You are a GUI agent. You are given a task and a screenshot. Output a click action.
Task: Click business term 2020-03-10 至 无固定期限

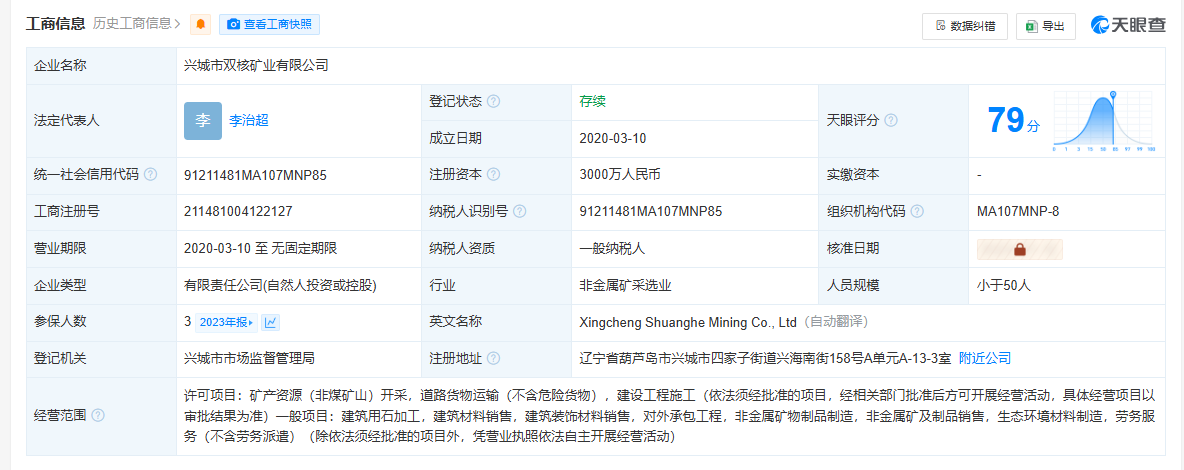[261, 248]
